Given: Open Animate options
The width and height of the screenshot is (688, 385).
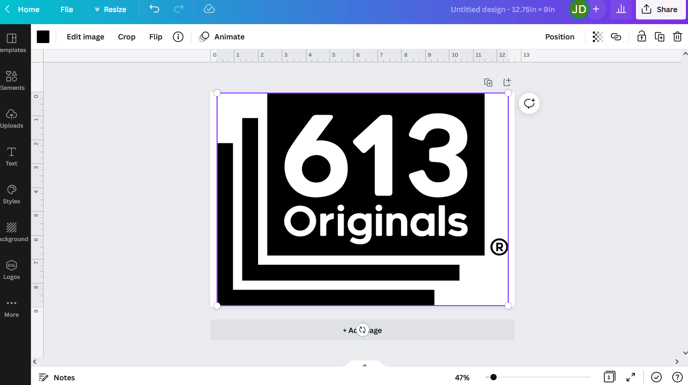Looking at the screenshot, I should (x=222, y=37).
